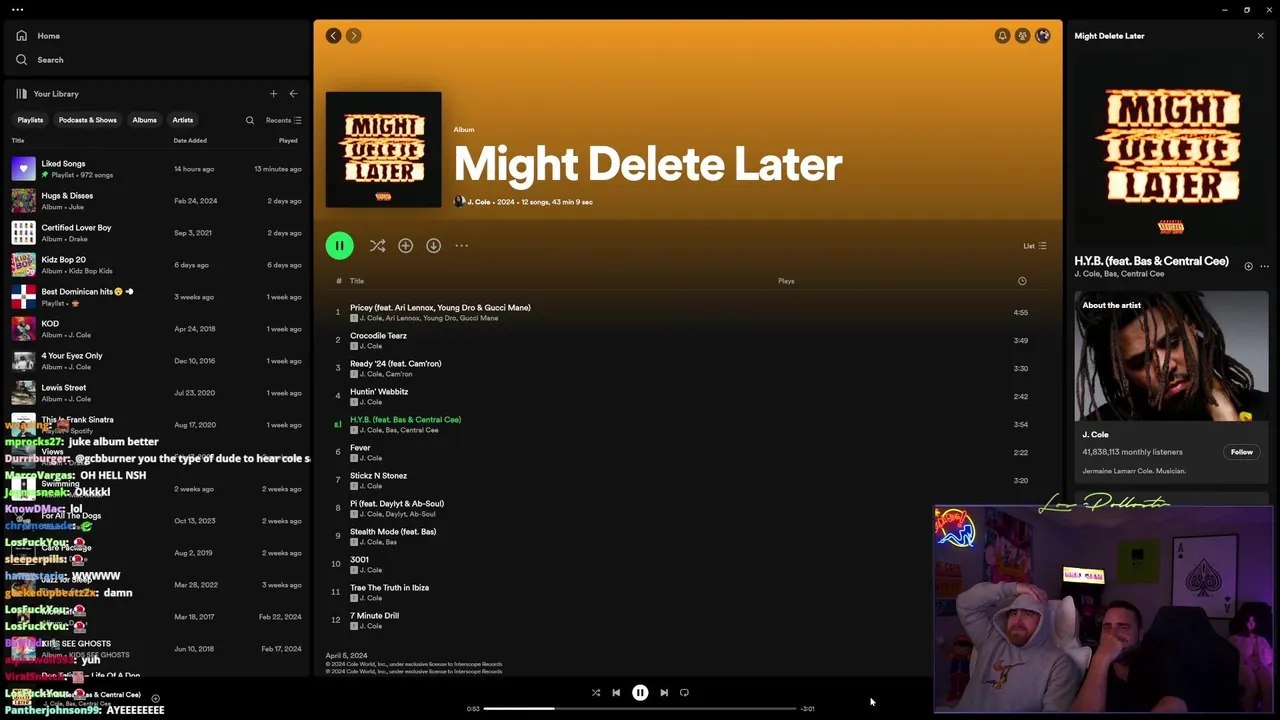Open KOD album in library
Image resolution: width=1280 pixels, height=720 pixels.
point(156,329)
